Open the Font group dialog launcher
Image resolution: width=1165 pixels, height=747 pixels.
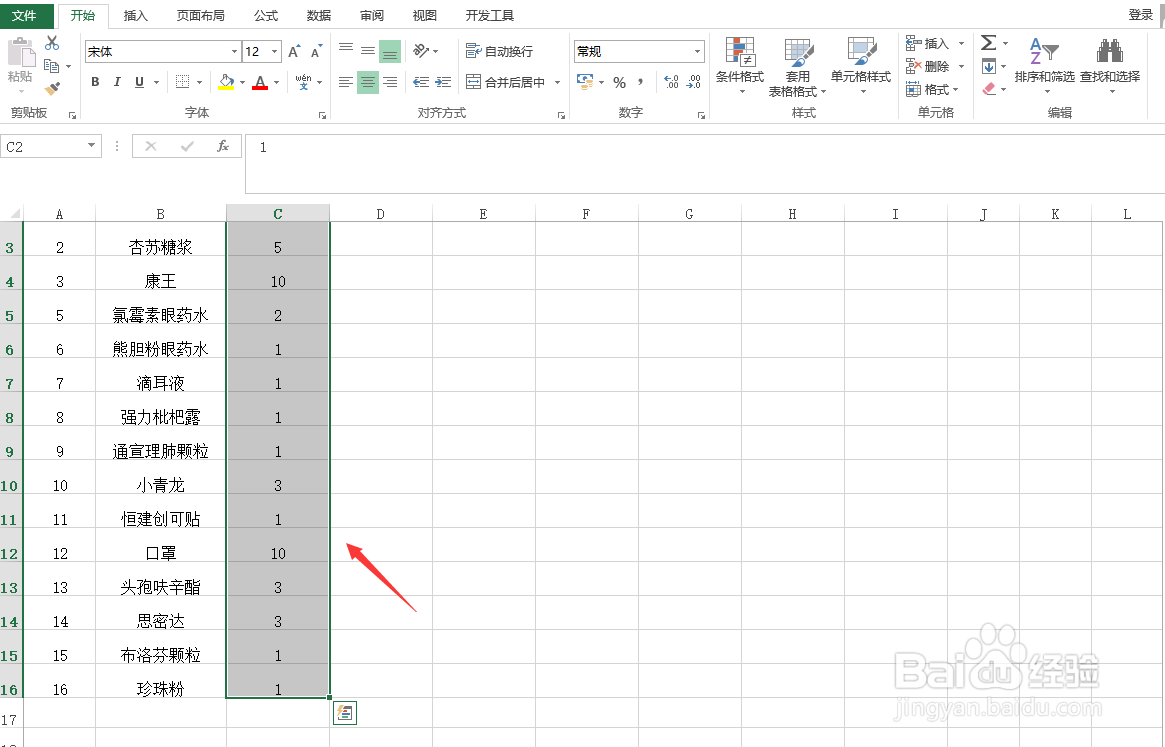tap(322, 115)
